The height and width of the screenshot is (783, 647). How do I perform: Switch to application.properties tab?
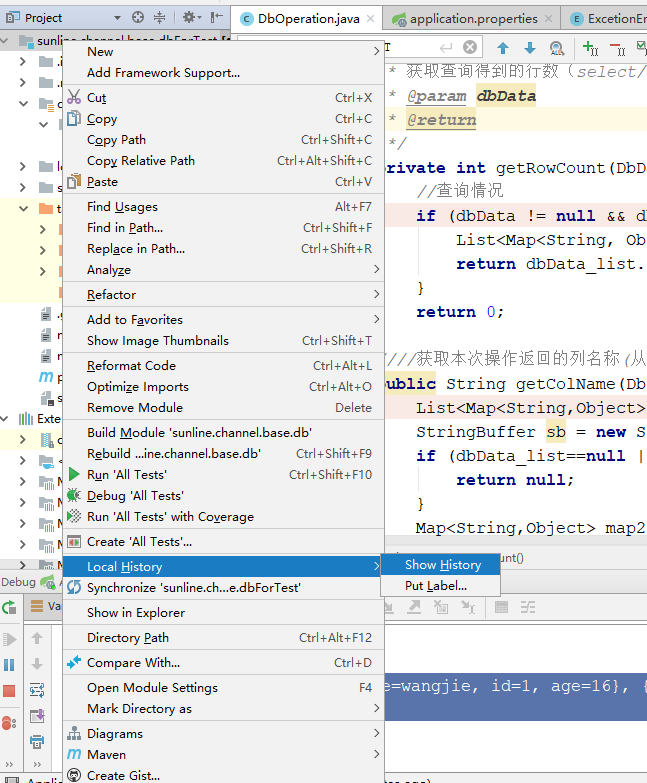(472, 19)
